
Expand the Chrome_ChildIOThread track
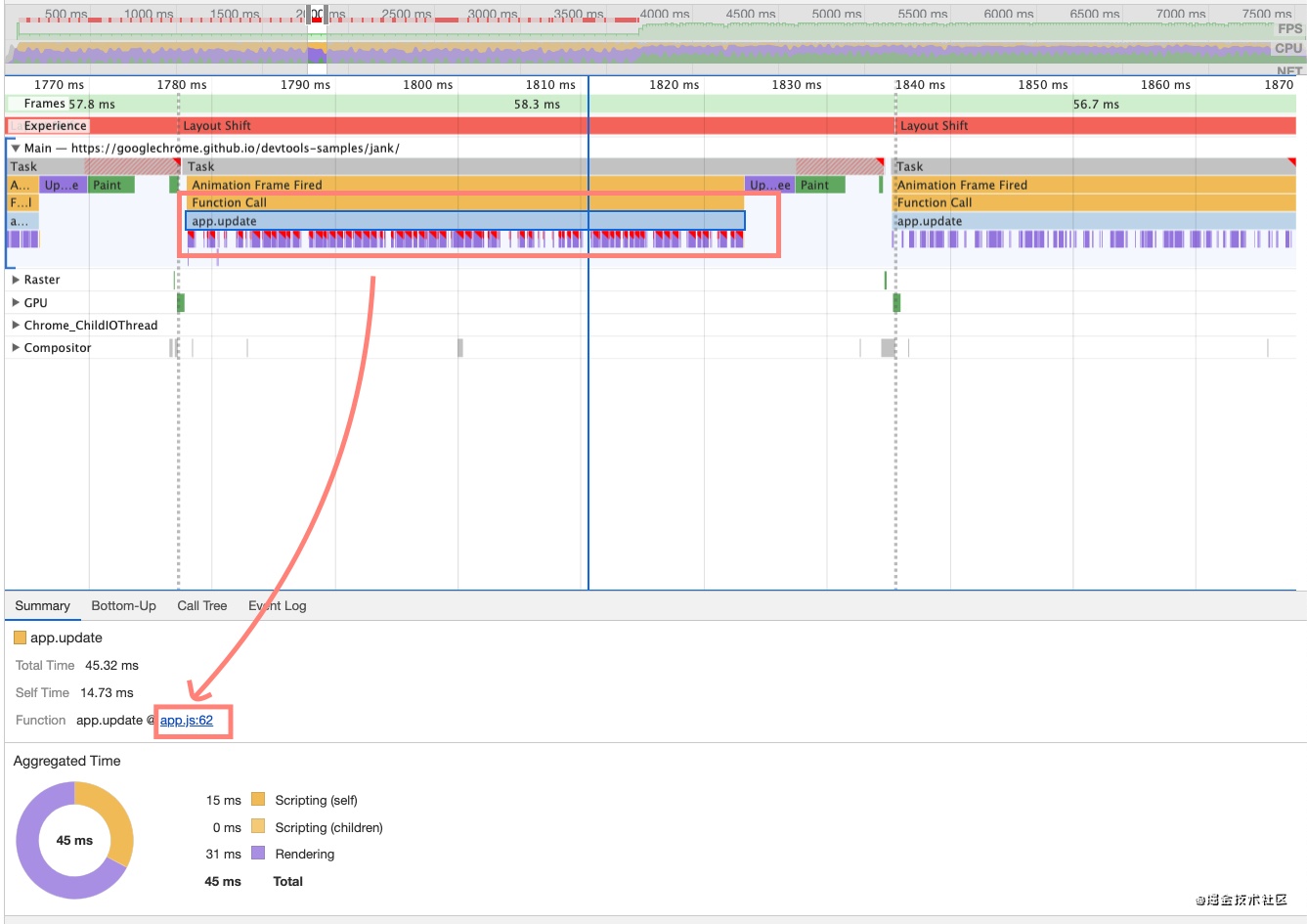[16, 326]
